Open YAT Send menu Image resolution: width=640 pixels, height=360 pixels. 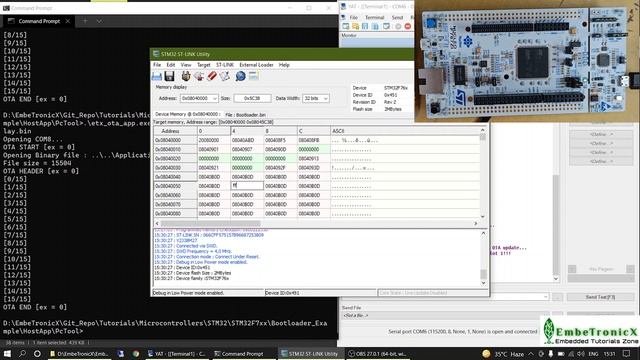397,18
